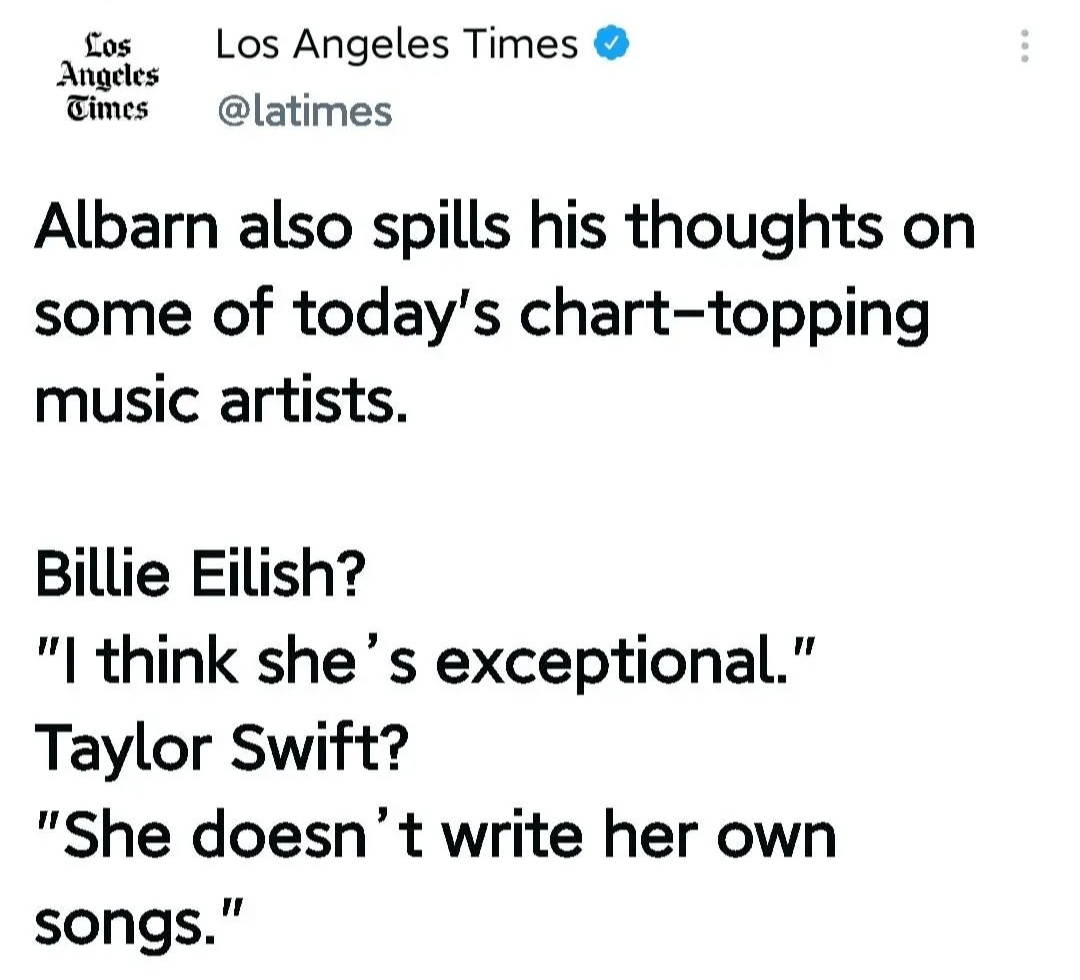Viewport: 1080px width, 980px height.
Task: Click the Los Angeles Times display name
Action: [x=396, y=45]
